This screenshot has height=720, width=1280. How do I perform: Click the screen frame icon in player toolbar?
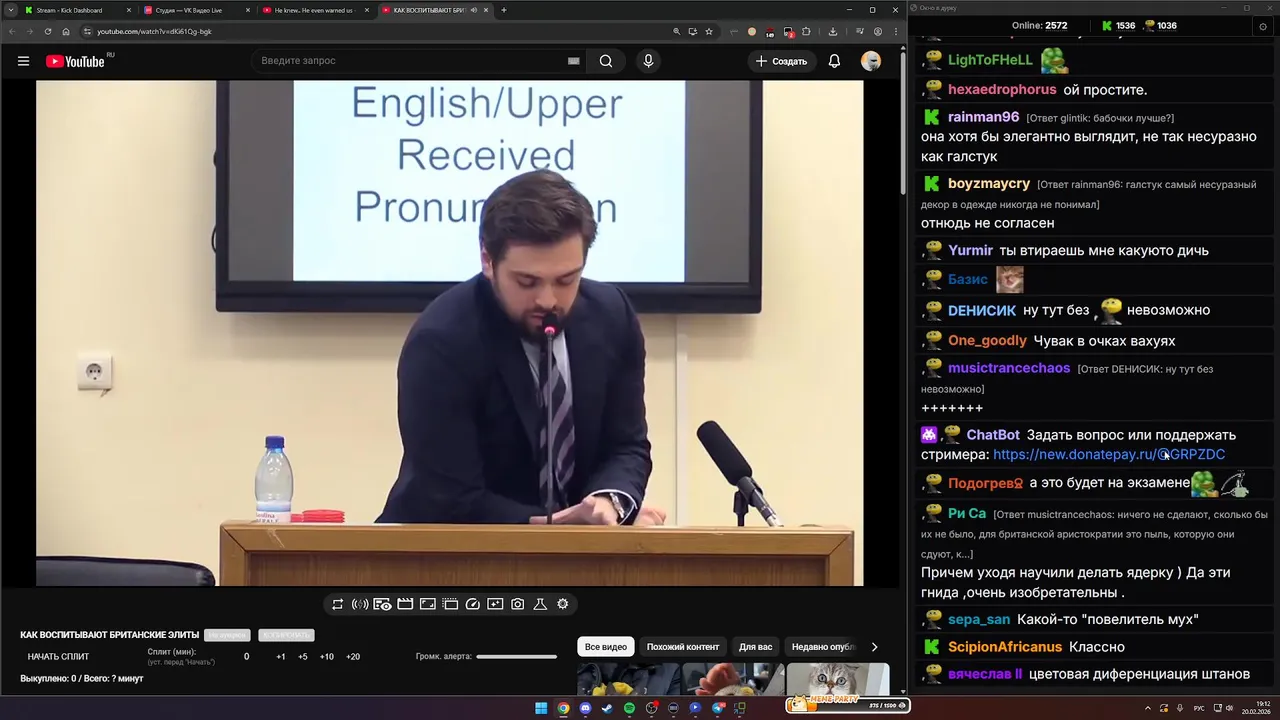[427, 604]
